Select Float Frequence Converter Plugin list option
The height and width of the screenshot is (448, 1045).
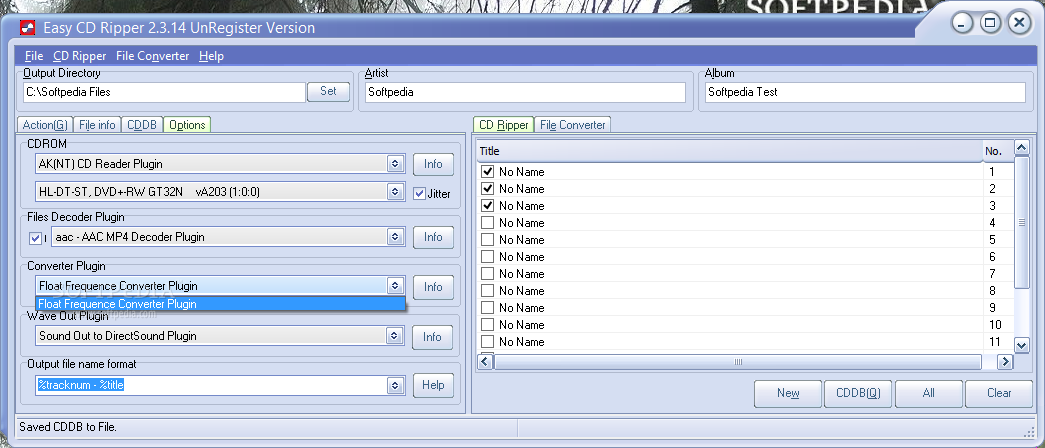point(221,304)
